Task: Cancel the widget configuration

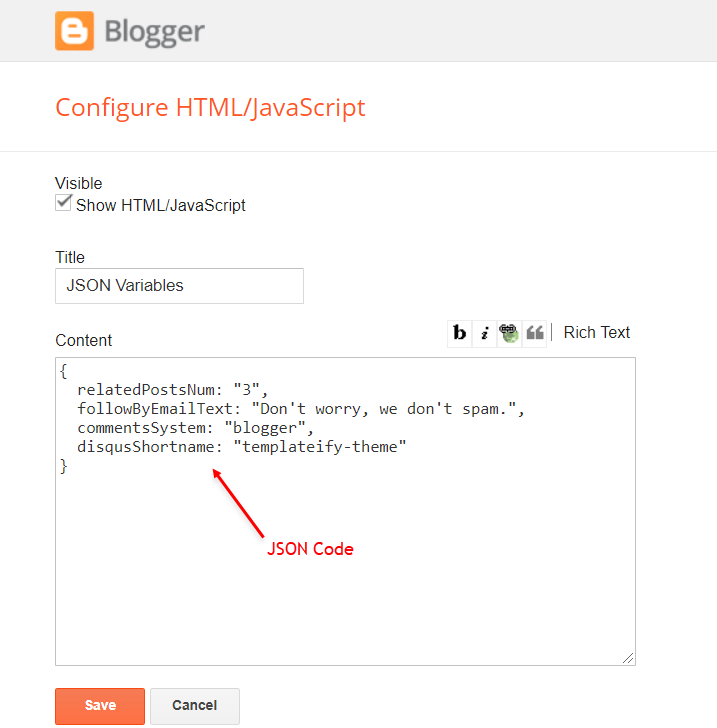Action: pos(195,706)
